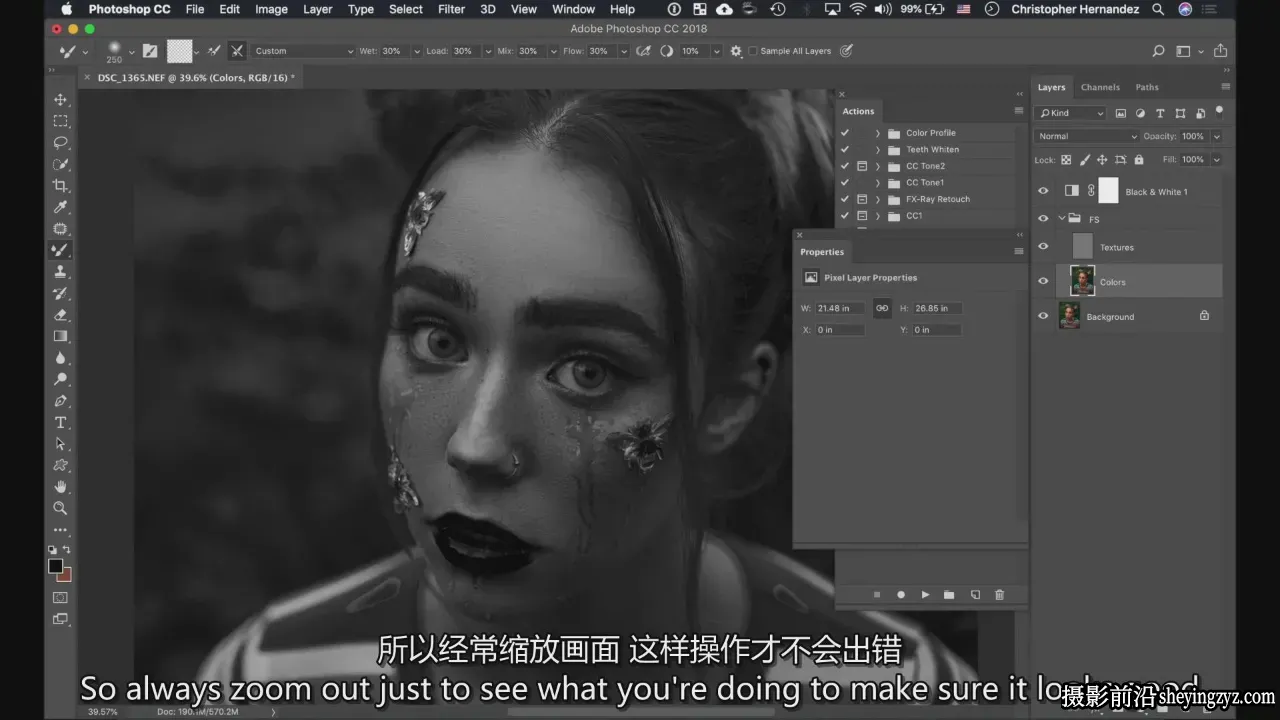
Task: Click the trash icon in Actions panel
Action: click(999, 594)
